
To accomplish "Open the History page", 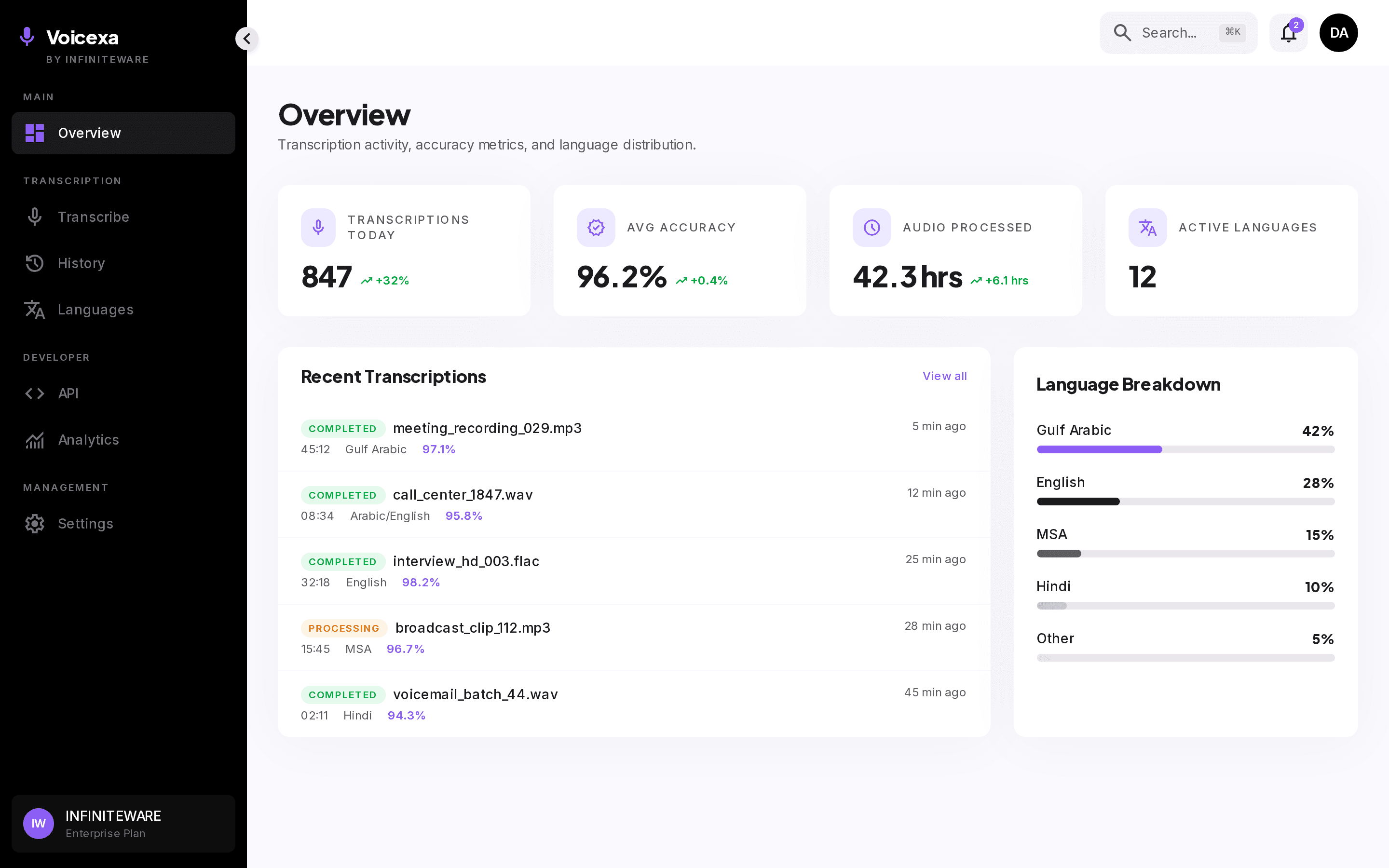I will tap(123, 263).
